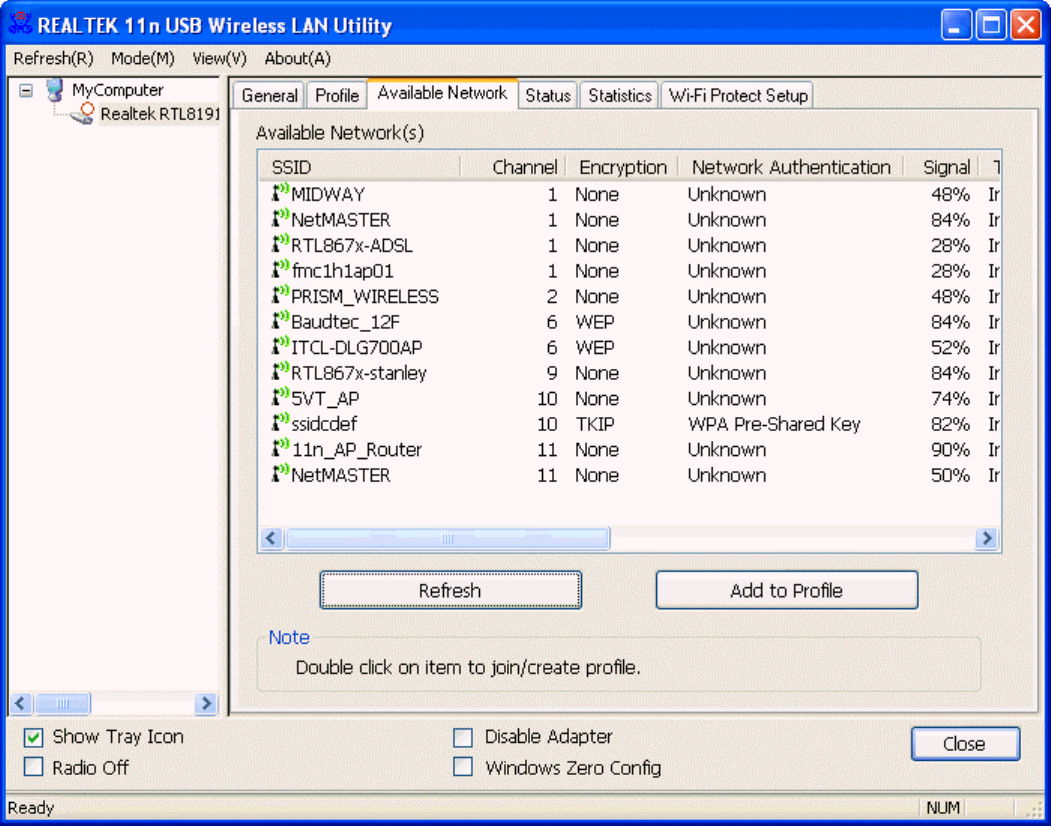Select the MyComputer tree item label

[118, 90]
